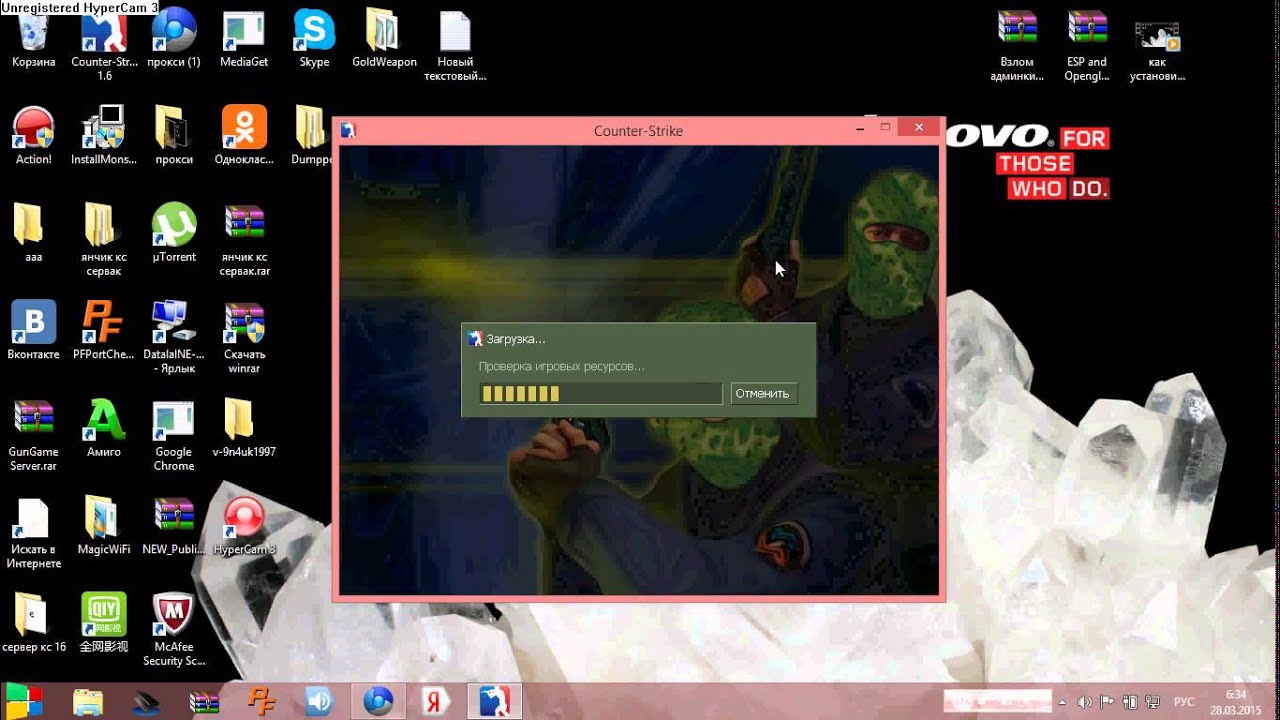Open the WinRAR taskbar icon
Image resolution: width=1280 pixels, height=720 pixels.
point(205,701)
